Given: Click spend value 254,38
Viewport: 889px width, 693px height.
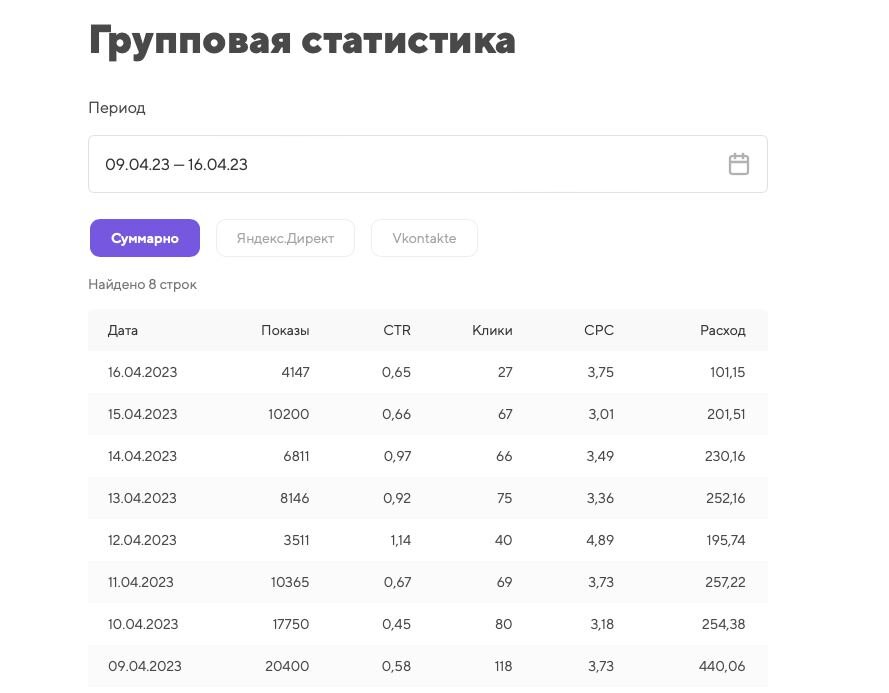Looking at the screenshot, I should click(723, 624).
